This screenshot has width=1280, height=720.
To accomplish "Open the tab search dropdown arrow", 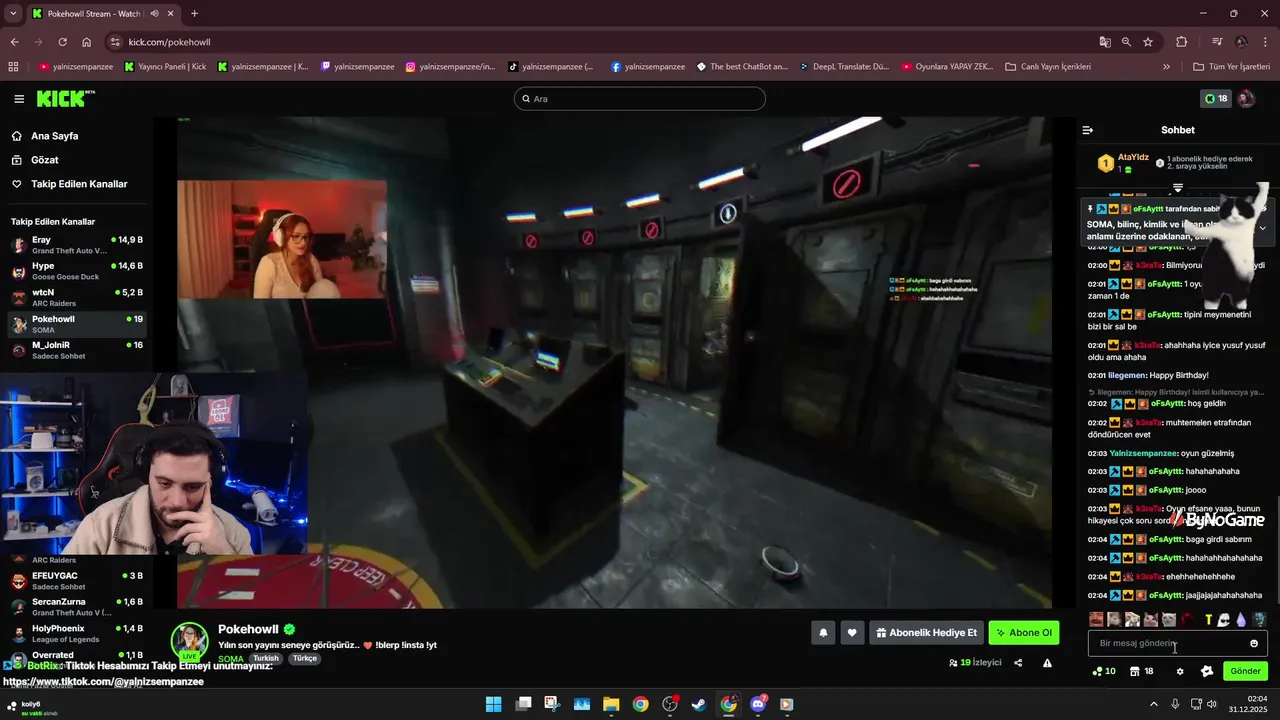I will [x=13, y=14].
